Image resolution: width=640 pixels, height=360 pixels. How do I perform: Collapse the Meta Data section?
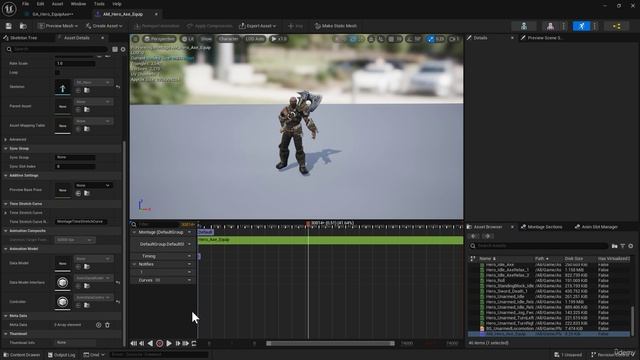tap(6, 316)
